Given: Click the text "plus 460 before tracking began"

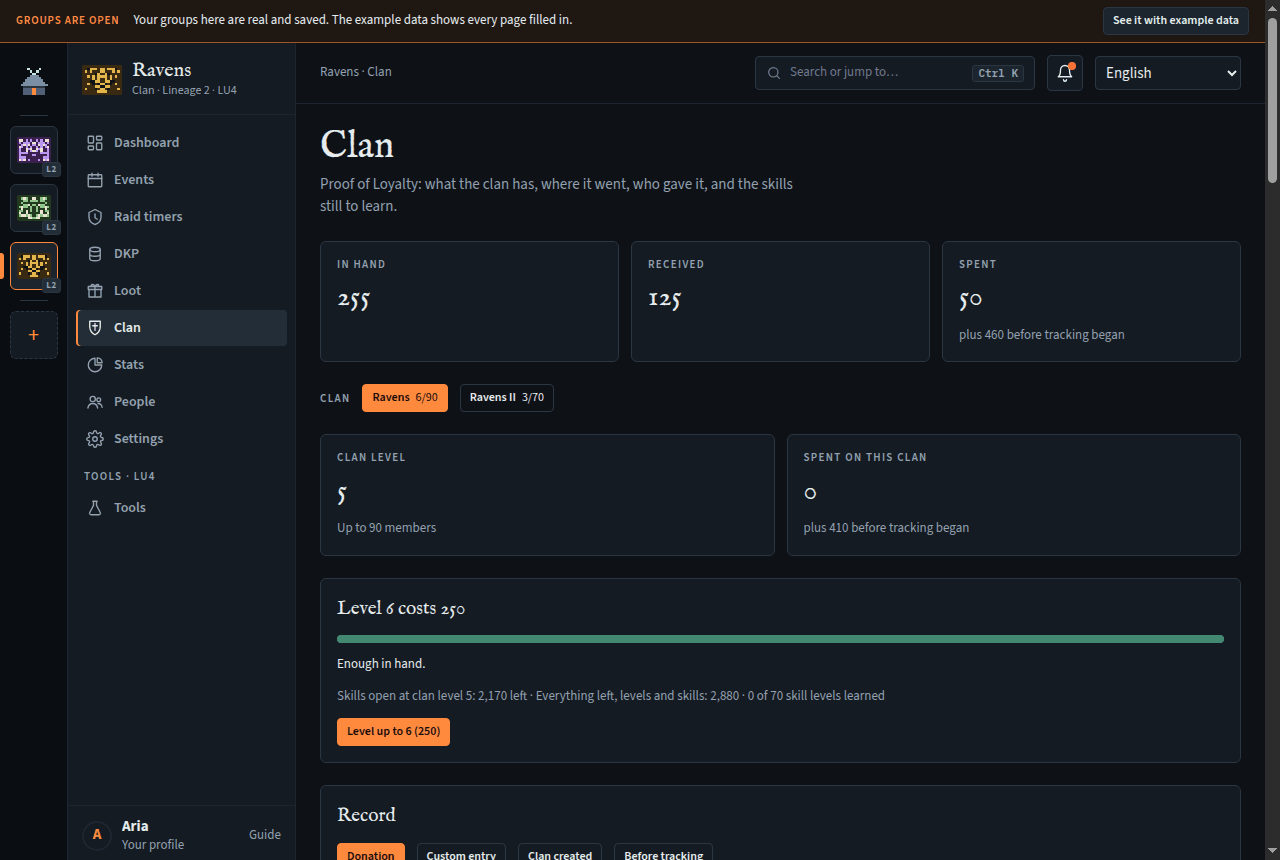Looking at the screenshot, I should 1042,335.
